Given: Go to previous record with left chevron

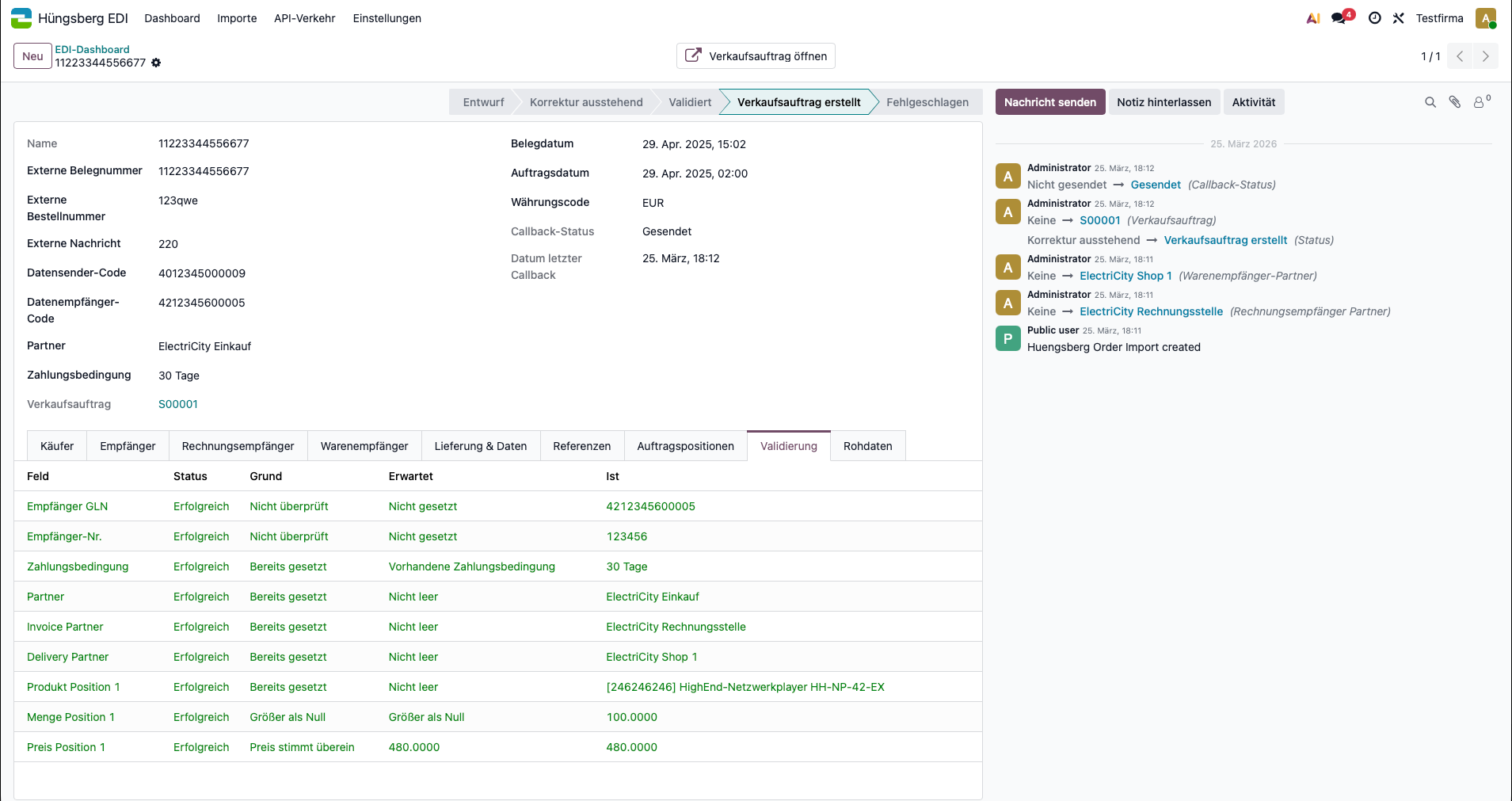Looking at the screenshot, I should [1460, 56].
